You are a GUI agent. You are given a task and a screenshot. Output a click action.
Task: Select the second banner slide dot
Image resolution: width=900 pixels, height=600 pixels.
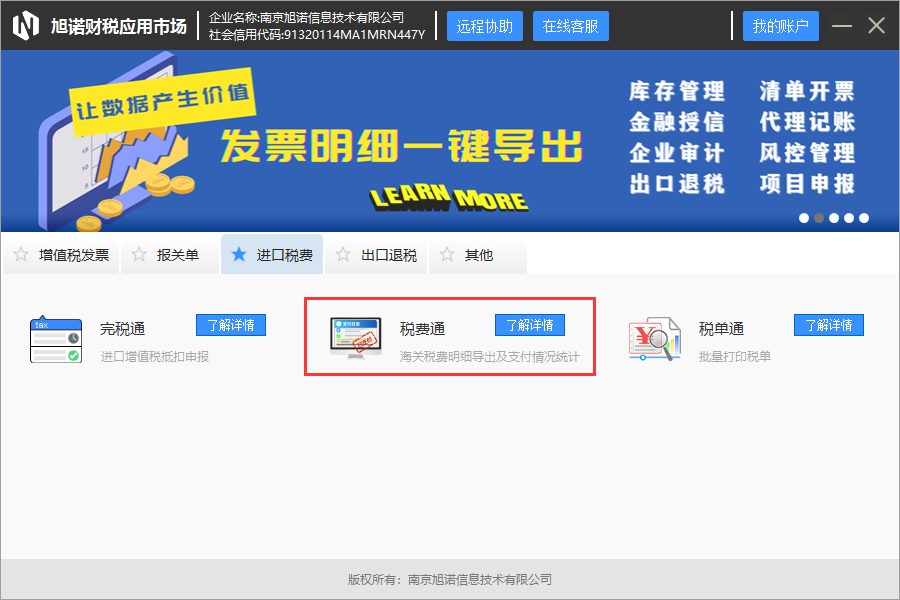coord(819,218)
